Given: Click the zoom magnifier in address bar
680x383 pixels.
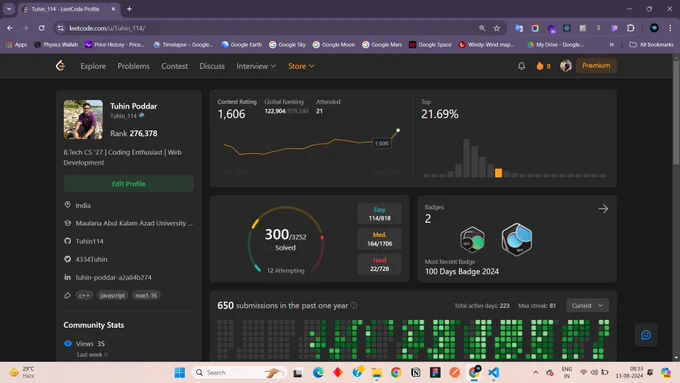Looking at the screenshot, I should click(x=482, y=28).
